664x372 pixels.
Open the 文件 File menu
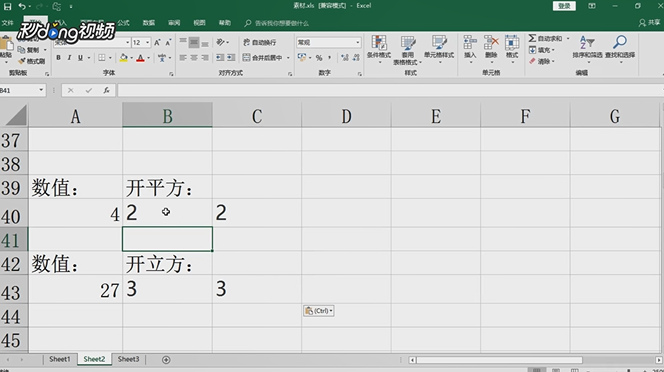click(7, 23)
